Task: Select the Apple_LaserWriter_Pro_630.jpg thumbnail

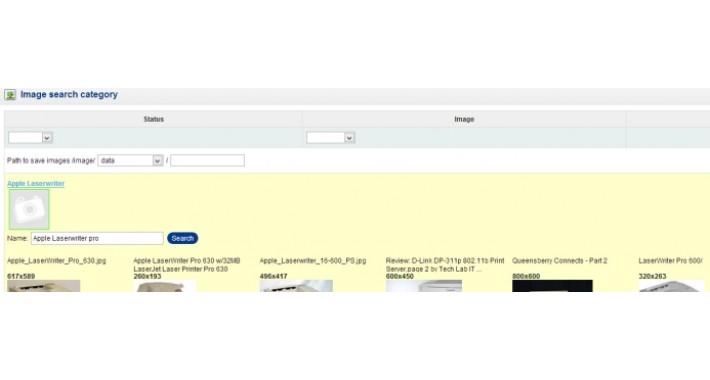Action: click(x=44, y=286)
